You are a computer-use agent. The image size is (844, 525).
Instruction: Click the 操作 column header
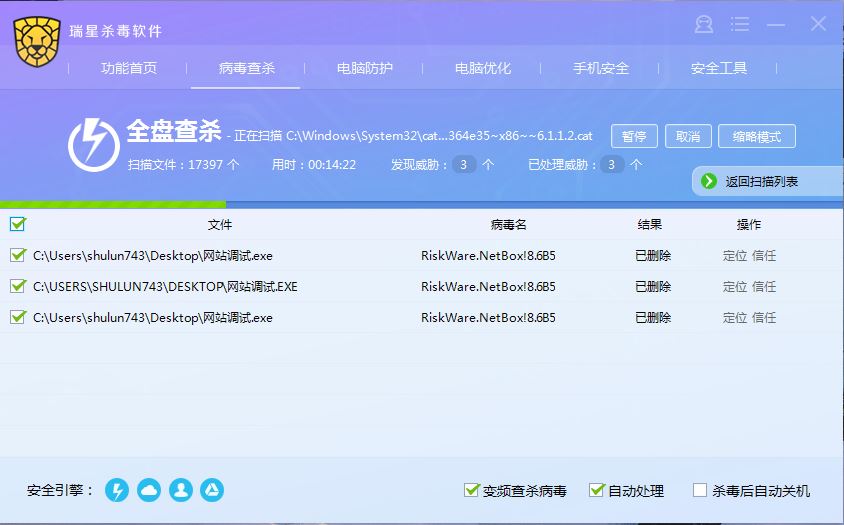point(749,225)
